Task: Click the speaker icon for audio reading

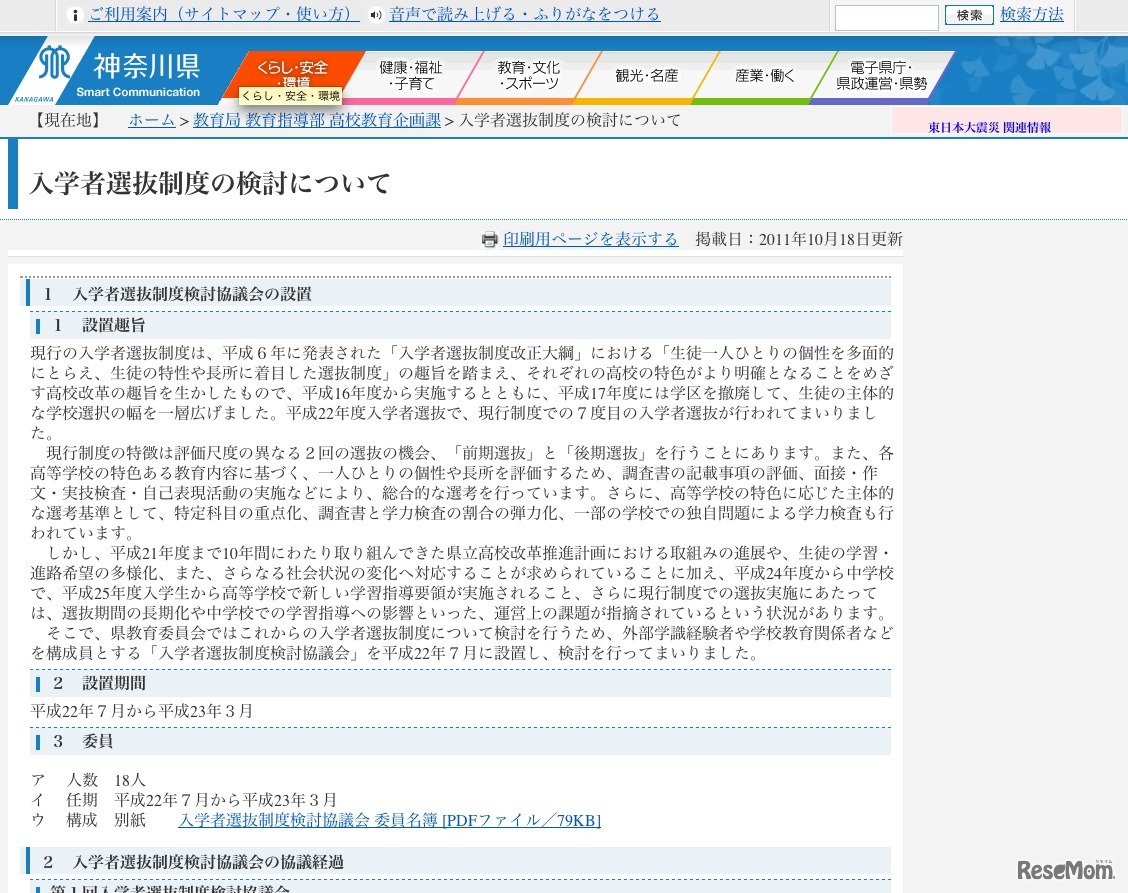Action: point(374,14)
